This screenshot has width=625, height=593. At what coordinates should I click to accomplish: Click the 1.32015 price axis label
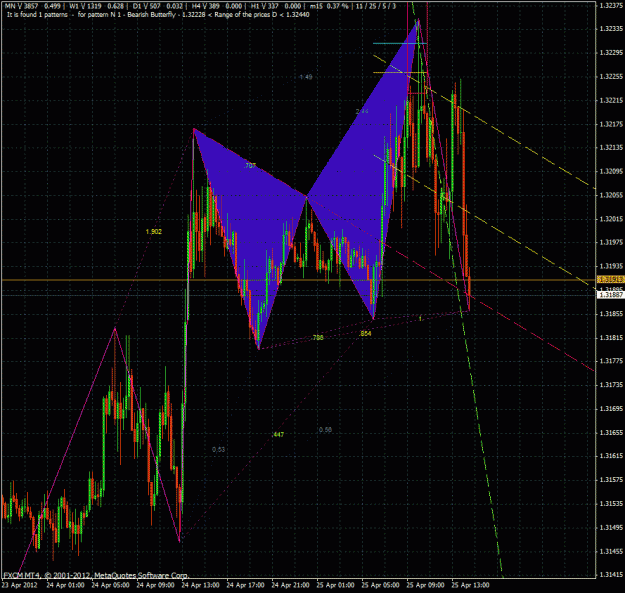pyautogui.click(x=611, y=219)
